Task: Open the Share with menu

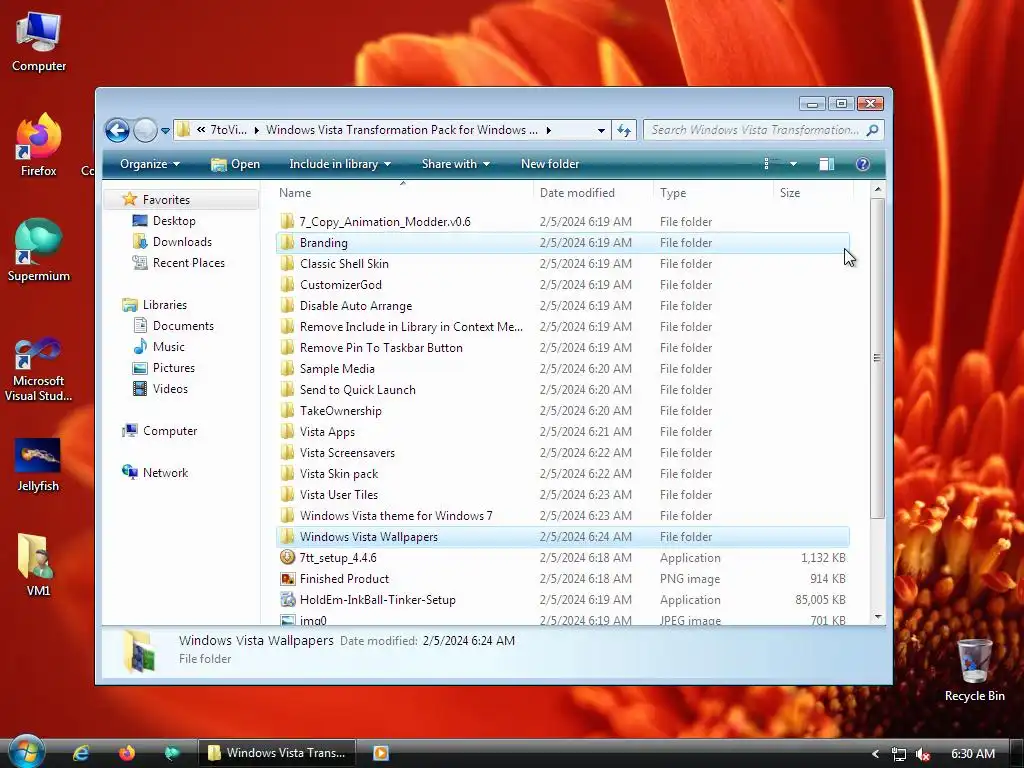Action: coord(455,164)
